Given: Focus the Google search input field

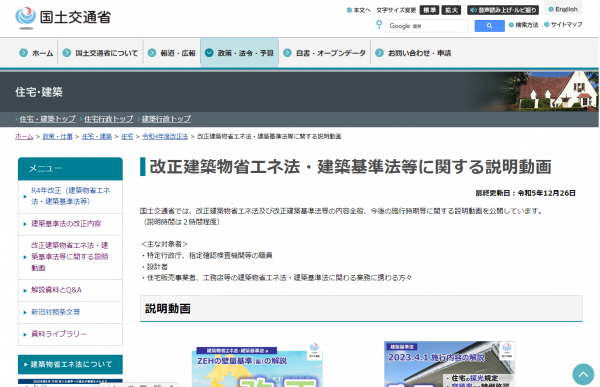Looking at the screenshot, I should click(427, 26).
